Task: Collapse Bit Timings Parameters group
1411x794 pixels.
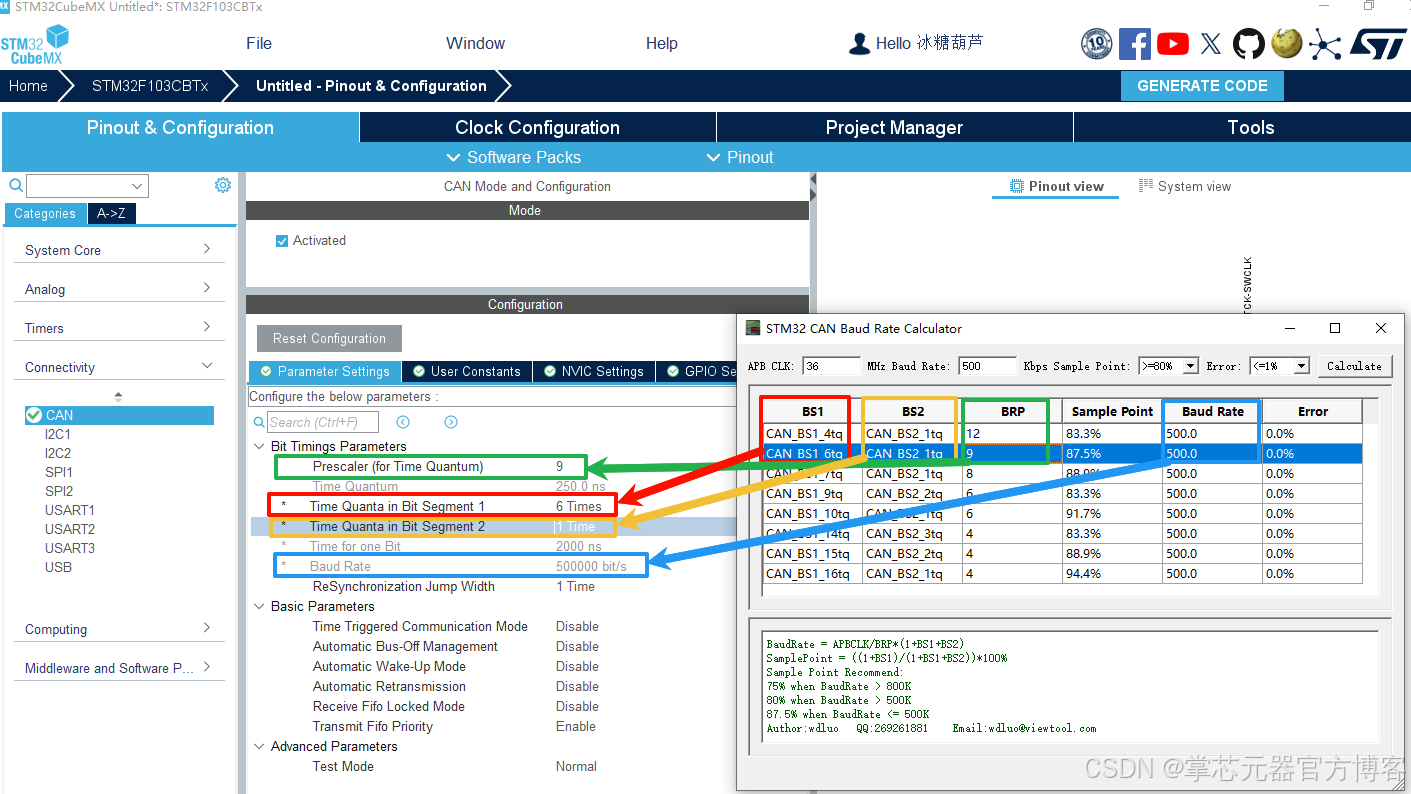Action: pos(259,447)
